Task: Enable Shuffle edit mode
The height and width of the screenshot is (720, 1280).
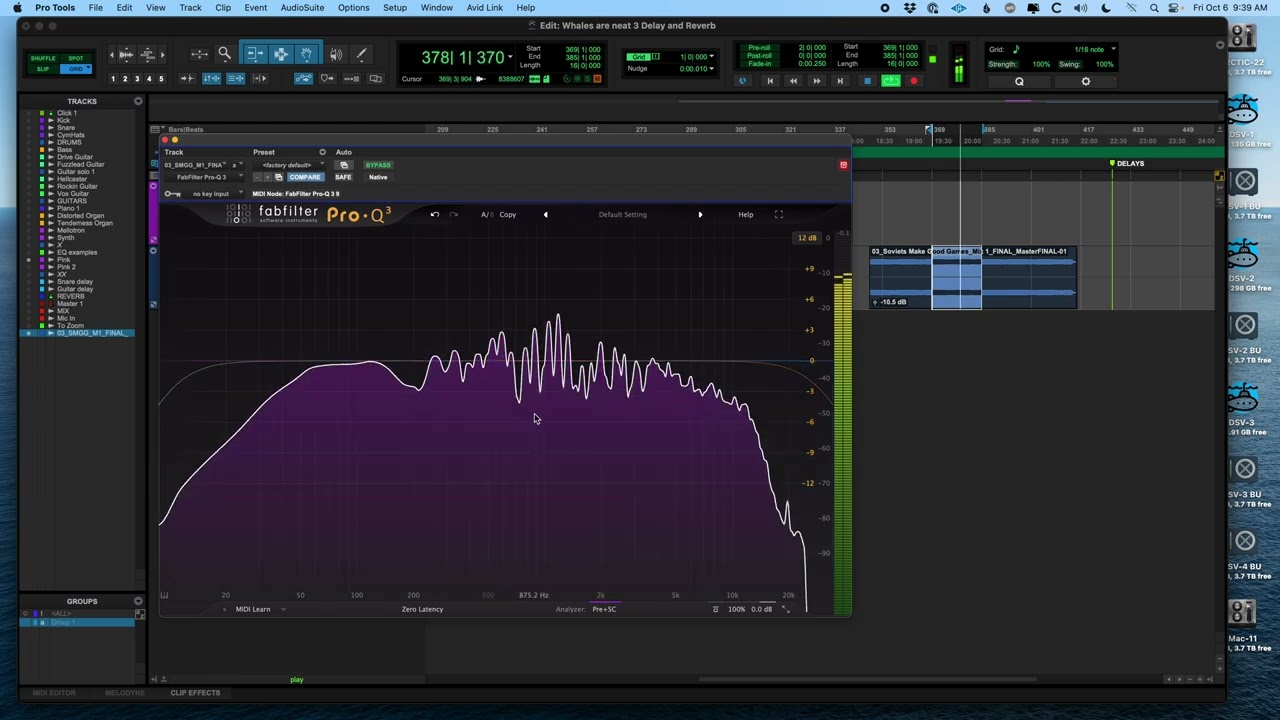Action: click(43, 58)
